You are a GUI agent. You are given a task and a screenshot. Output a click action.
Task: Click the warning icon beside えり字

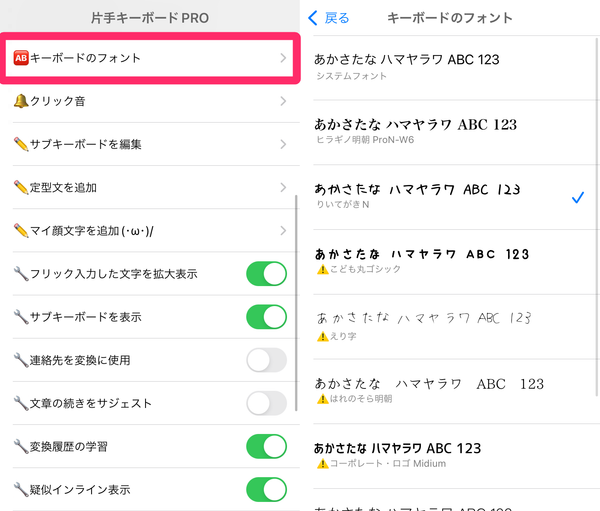tap(323, 336)
